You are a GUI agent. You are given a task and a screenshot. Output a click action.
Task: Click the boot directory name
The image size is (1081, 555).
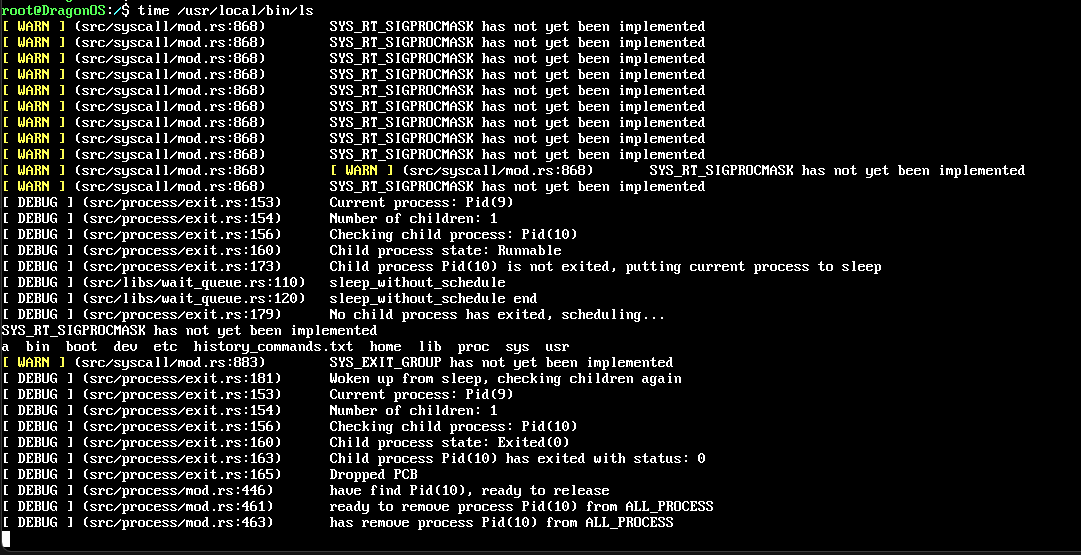81,346
